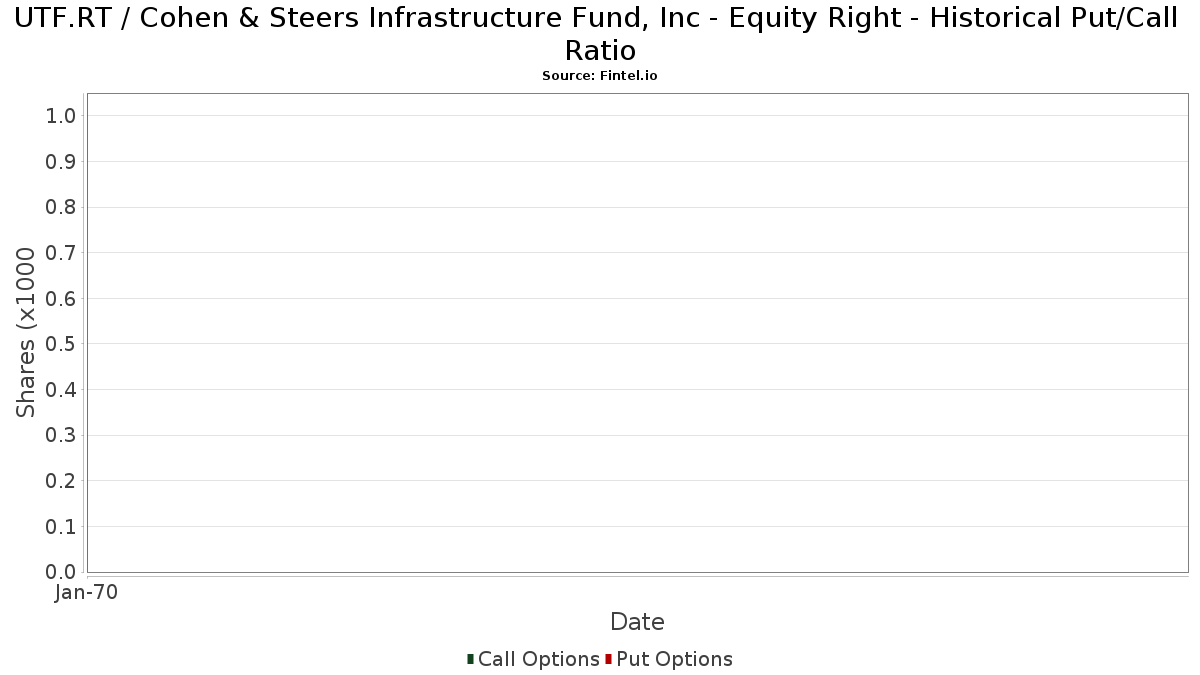The image size is (1200, 675).
Task: Click the Shares (x1000 y-axis title
Action: point(26,333)
